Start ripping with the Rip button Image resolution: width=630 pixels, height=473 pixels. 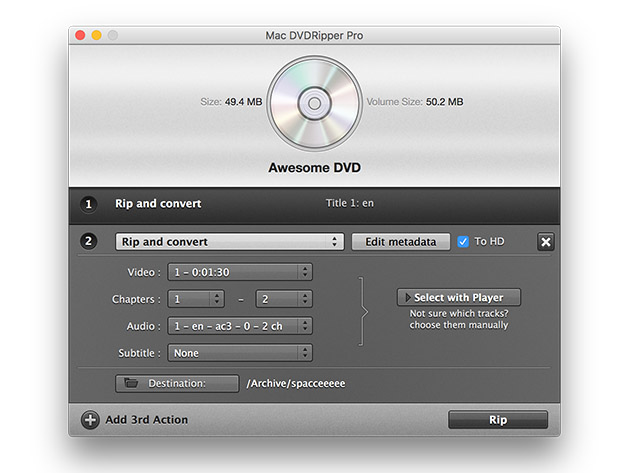tap(498, 420)
